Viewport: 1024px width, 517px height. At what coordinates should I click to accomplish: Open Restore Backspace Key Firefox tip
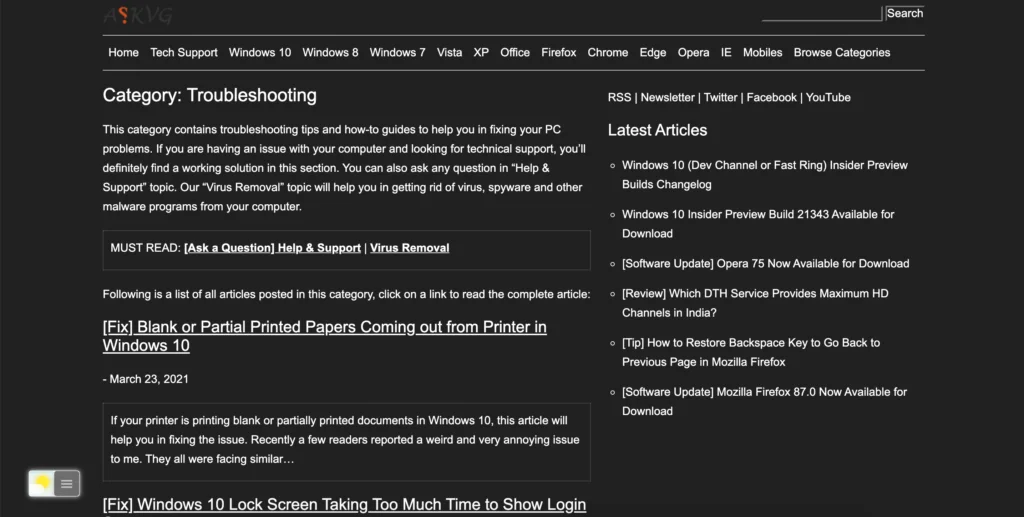pos(751,352)
